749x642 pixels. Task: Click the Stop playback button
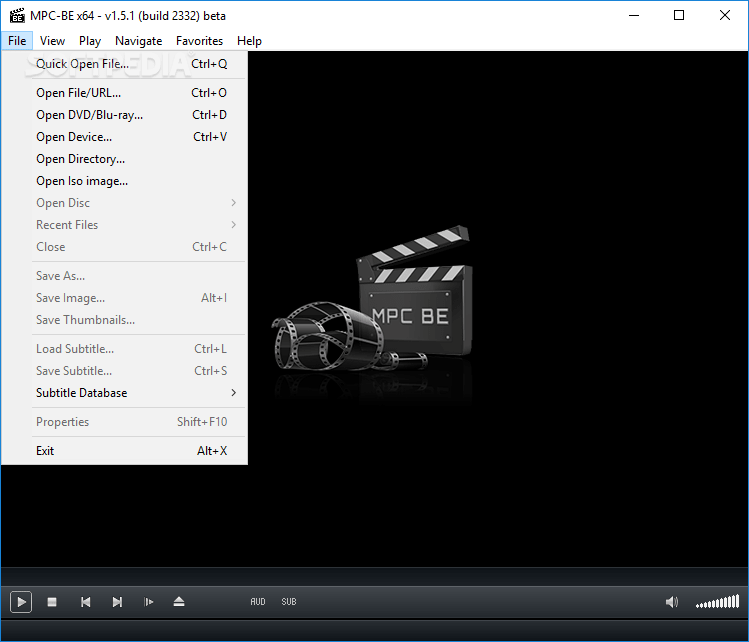[x=52, y=602]
